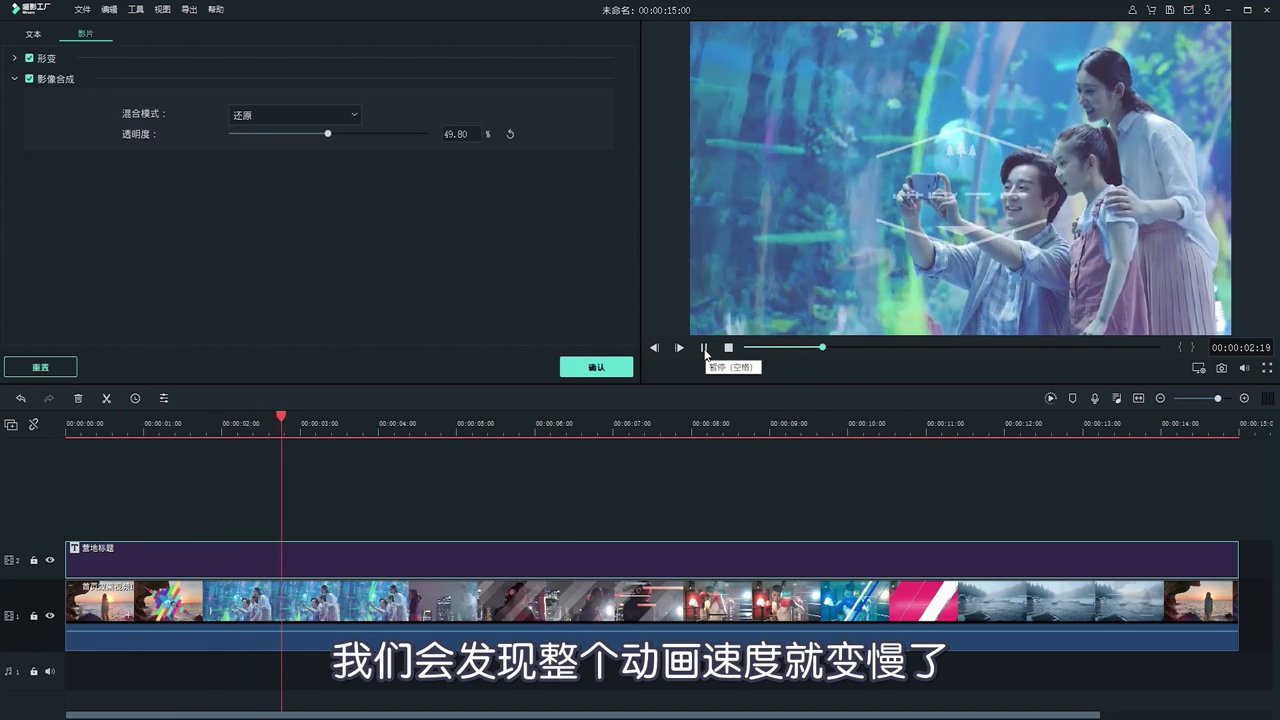The image size is (1280, 720).
Task: Redo the last action
Action: [46, 398]
